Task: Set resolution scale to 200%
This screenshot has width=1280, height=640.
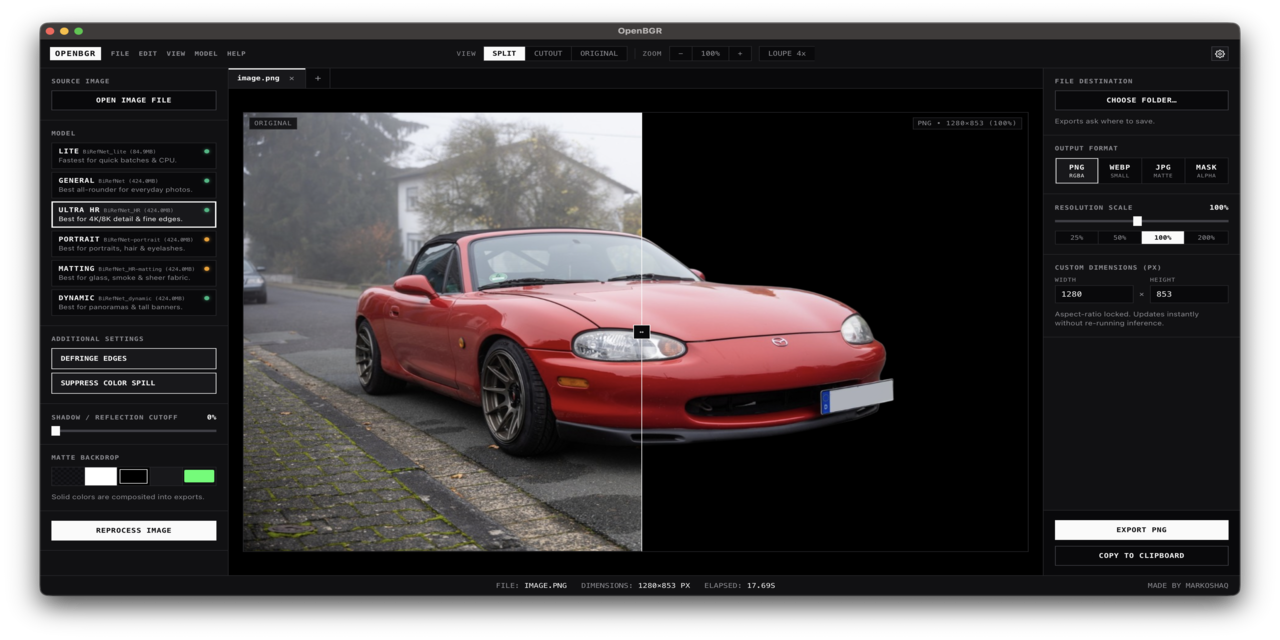Action: point(1206,238)
